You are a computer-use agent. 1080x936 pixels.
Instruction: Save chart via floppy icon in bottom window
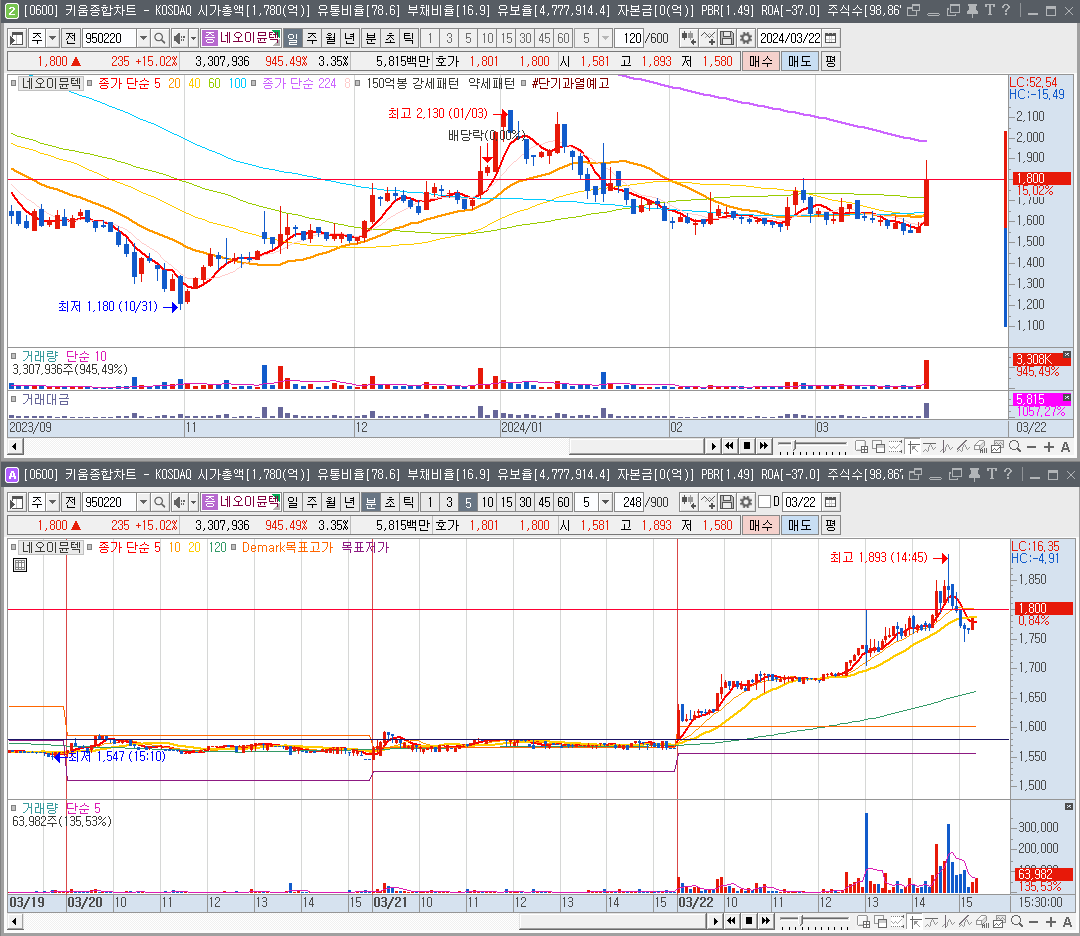click(727, 502)
